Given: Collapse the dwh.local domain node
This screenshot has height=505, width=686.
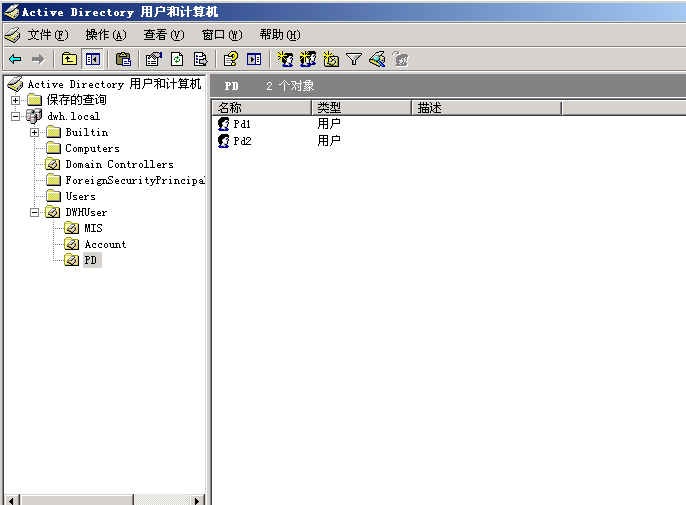Looking at the screenshot, I should (15, 116).
